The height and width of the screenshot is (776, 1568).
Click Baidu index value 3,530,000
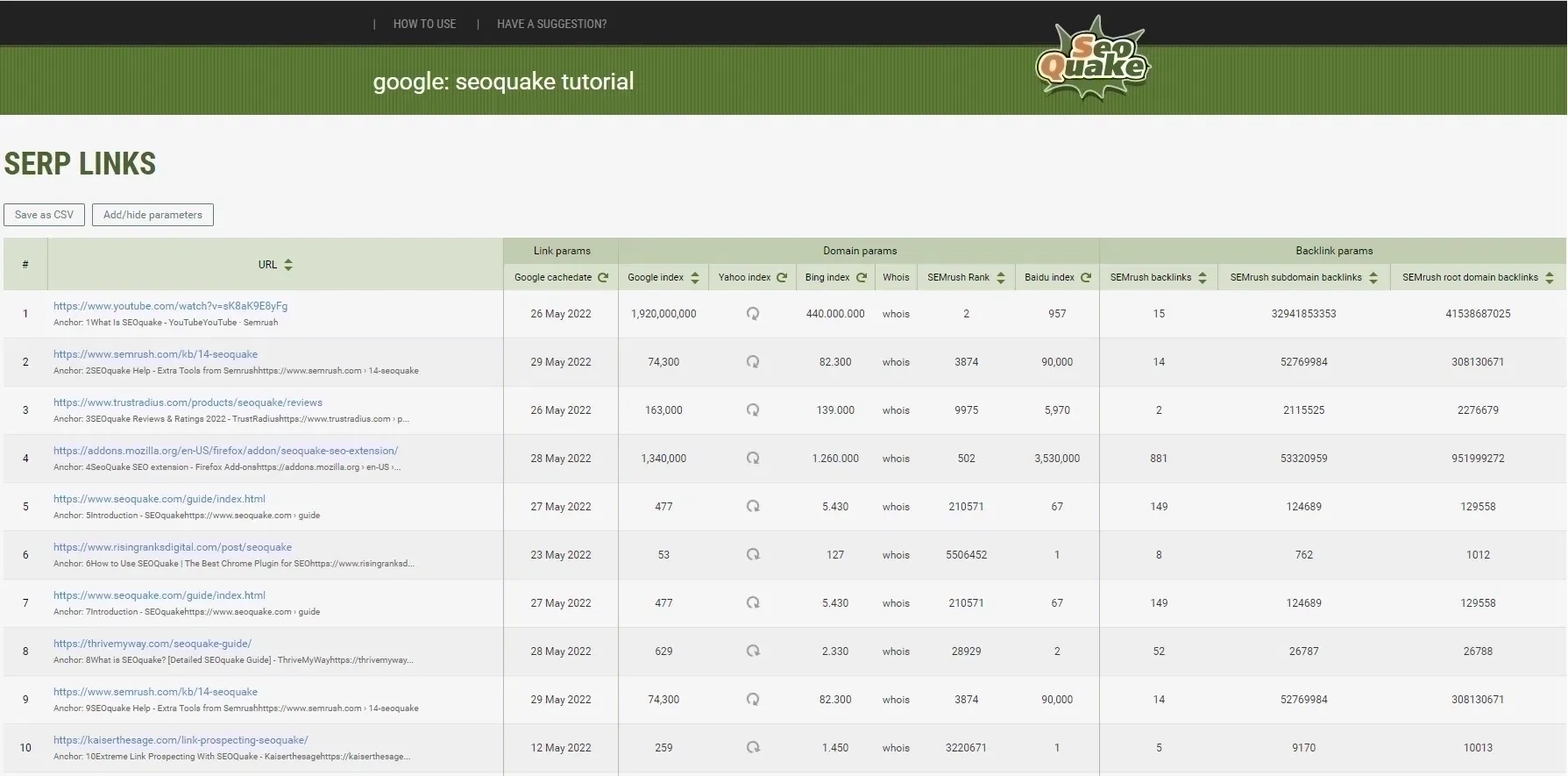(x=1057, y=459)
